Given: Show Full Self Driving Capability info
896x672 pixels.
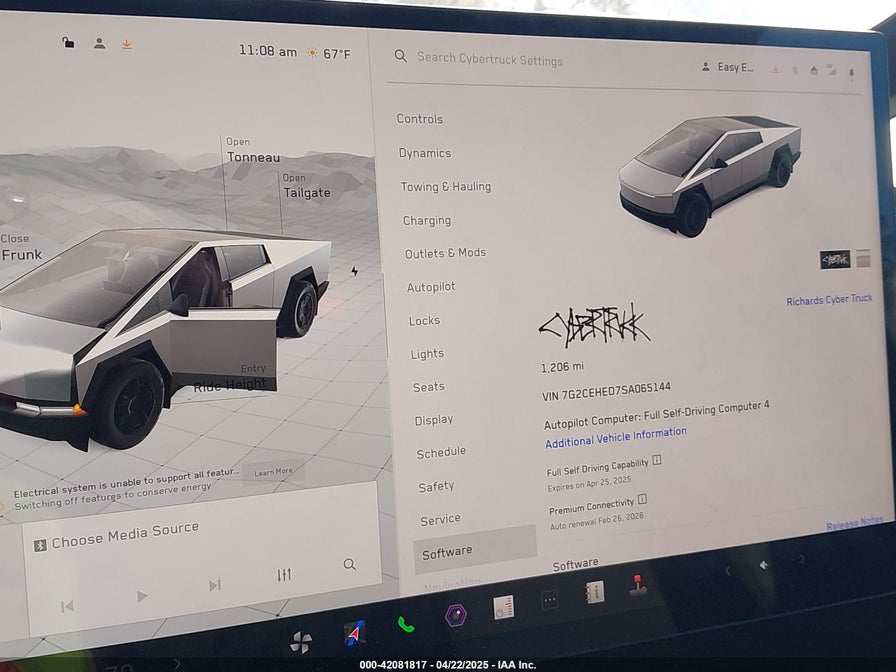Looking at the screenshot, I should 657,461.
